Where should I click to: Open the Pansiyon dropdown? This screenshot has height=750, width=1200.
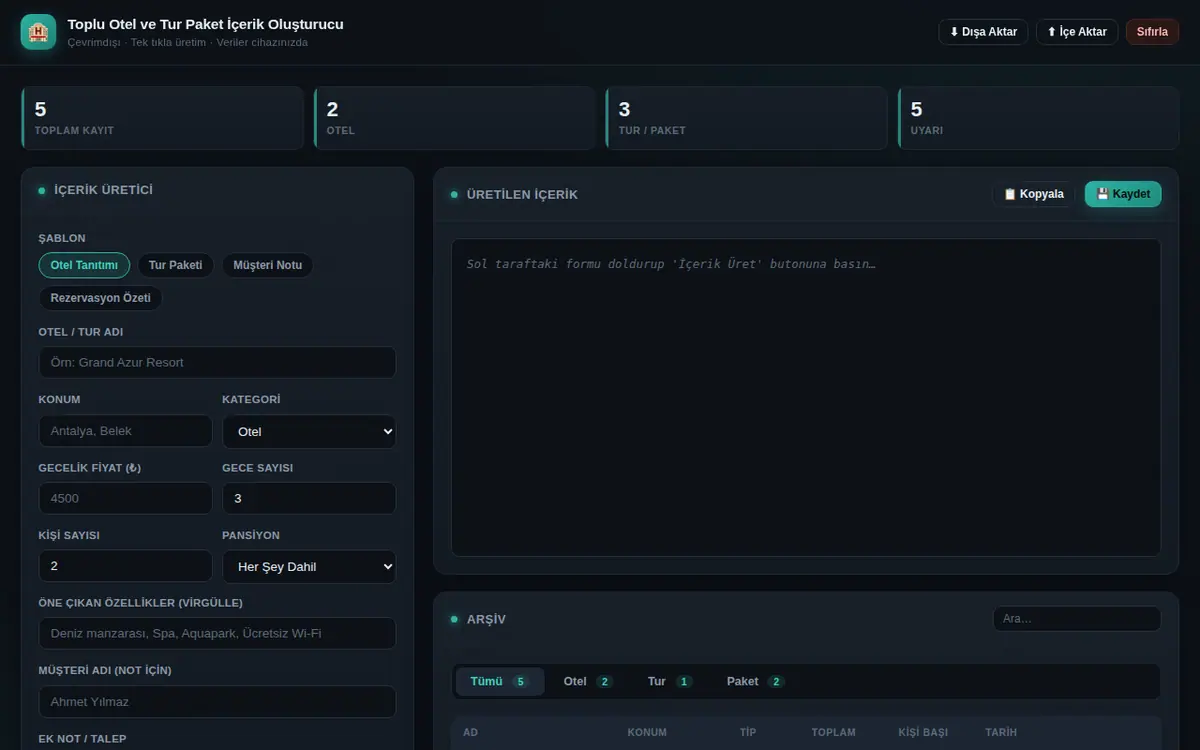[309, 566]
